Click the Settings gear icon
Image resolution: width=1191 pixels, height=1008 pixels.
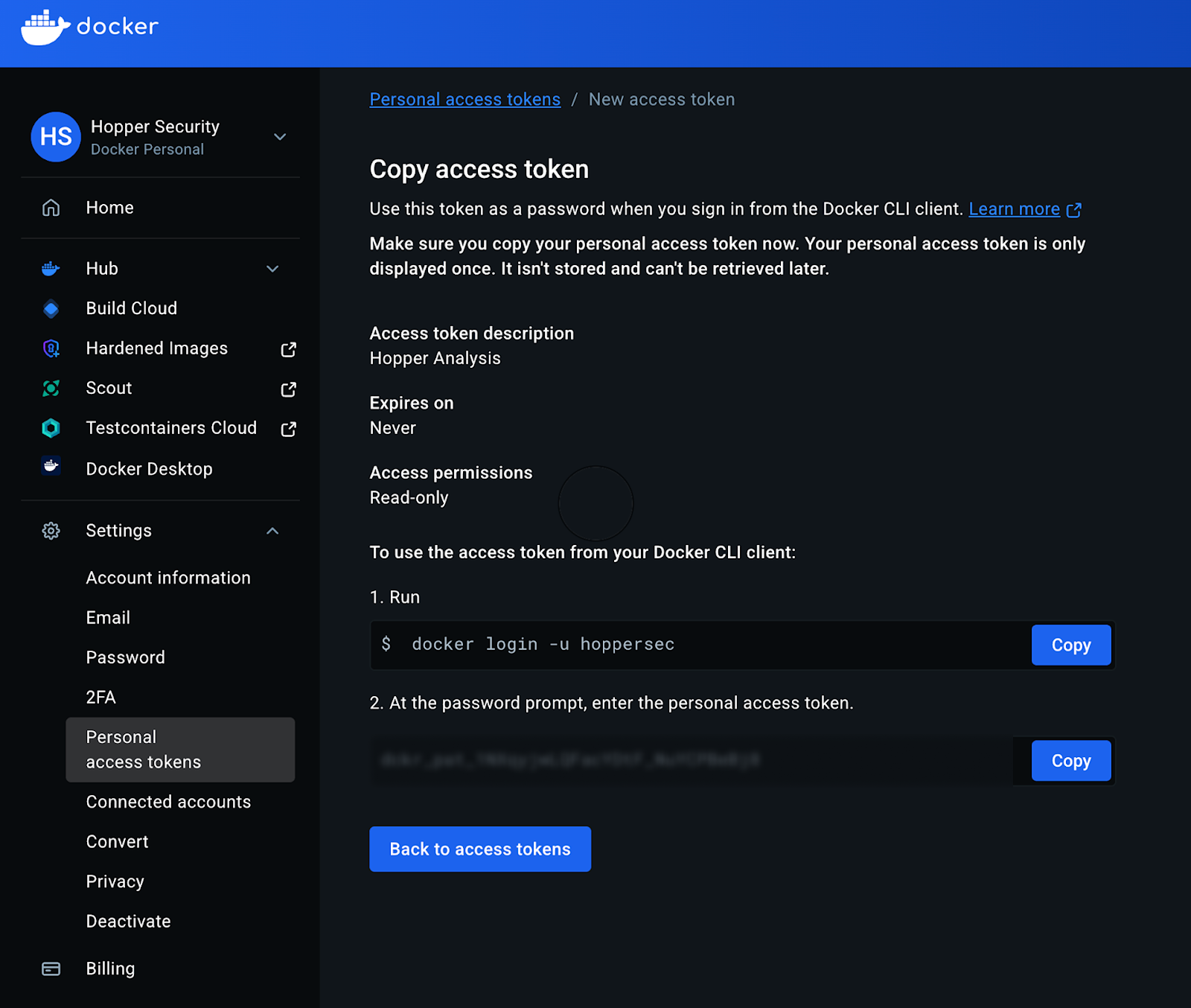pyautogui.click(x=51, y=531)
